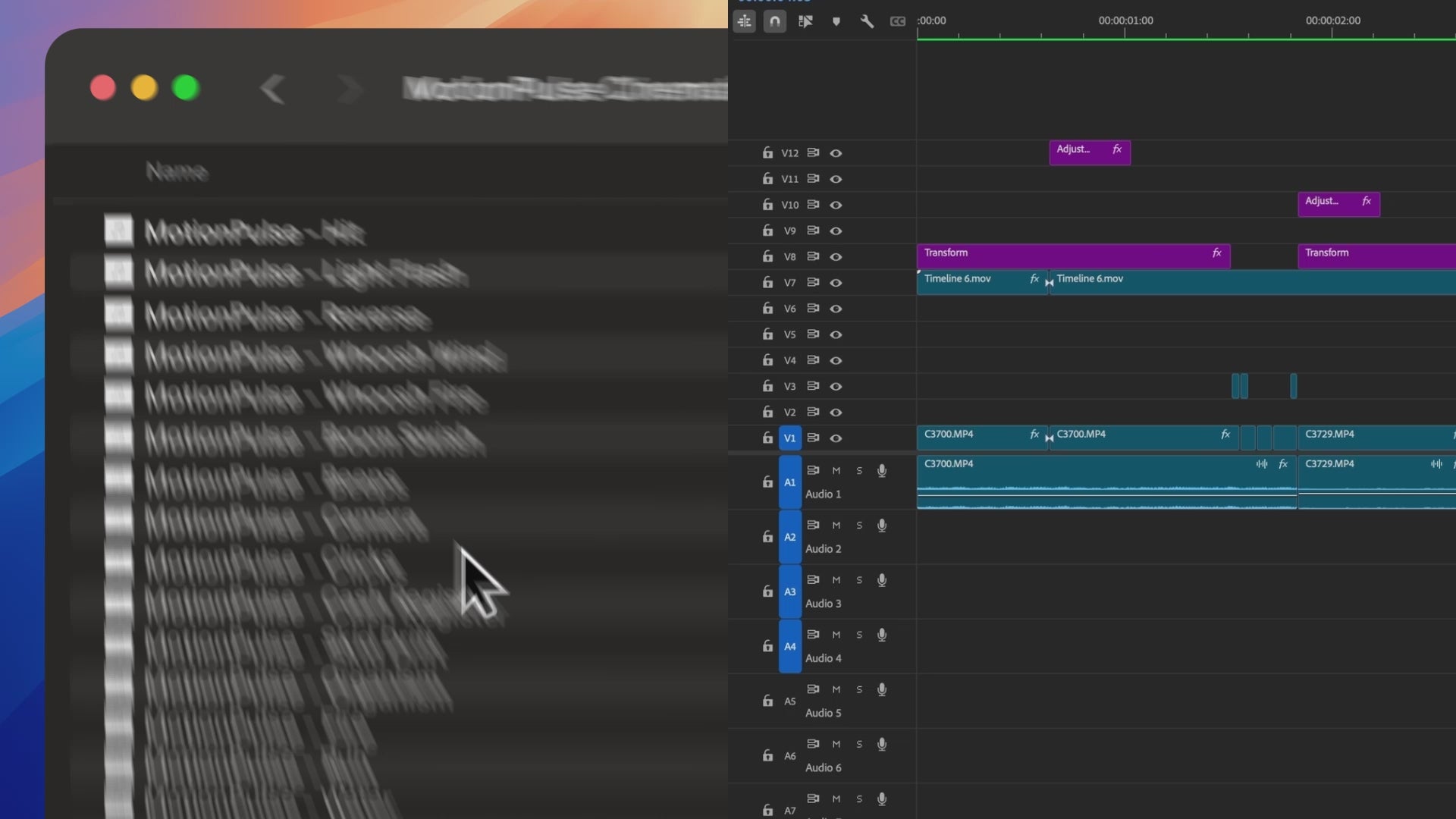Mute the Audio 1 track

836,471
